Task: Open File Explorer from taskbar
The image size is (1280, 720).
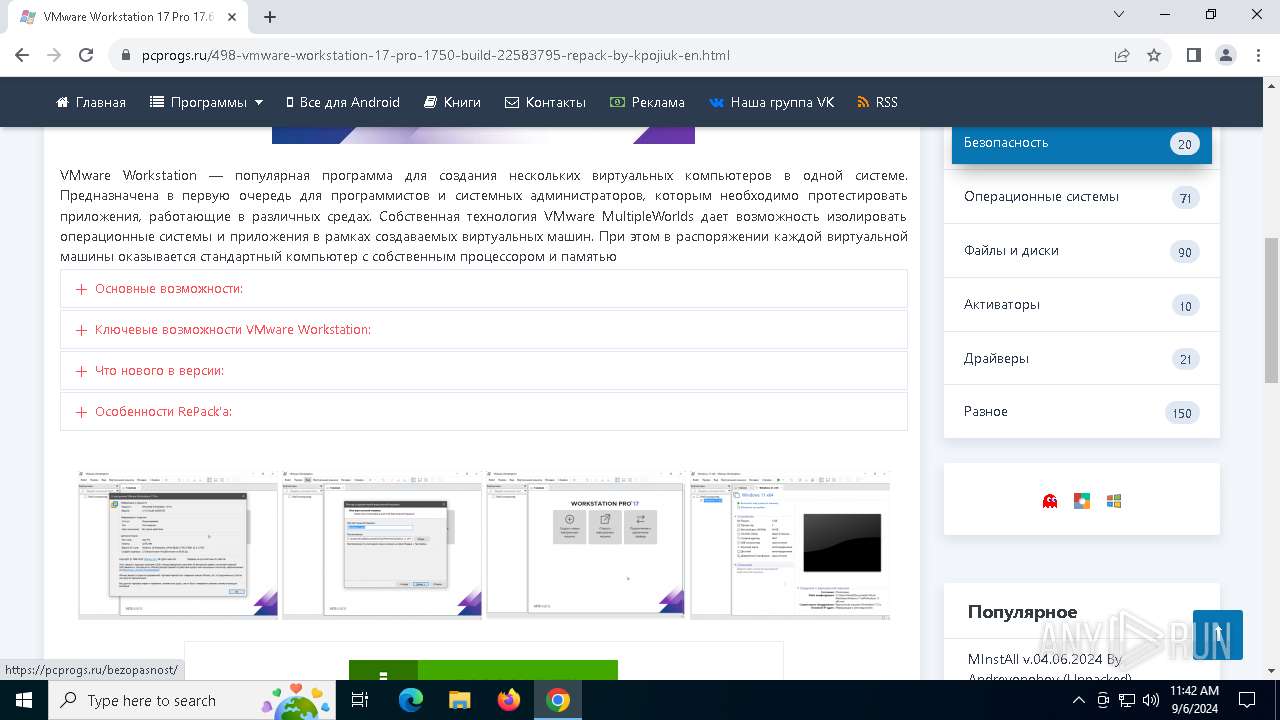Action: (x=460, y=700)
